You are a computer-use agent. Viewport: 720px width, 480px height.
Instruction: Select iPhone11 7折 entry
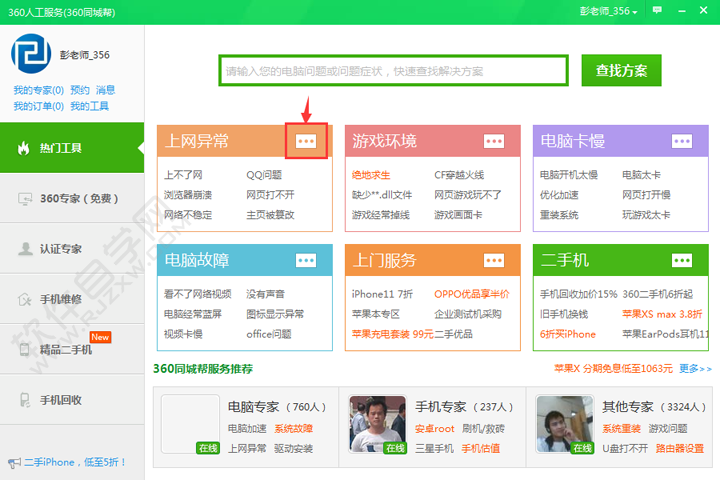click(382, 294)
